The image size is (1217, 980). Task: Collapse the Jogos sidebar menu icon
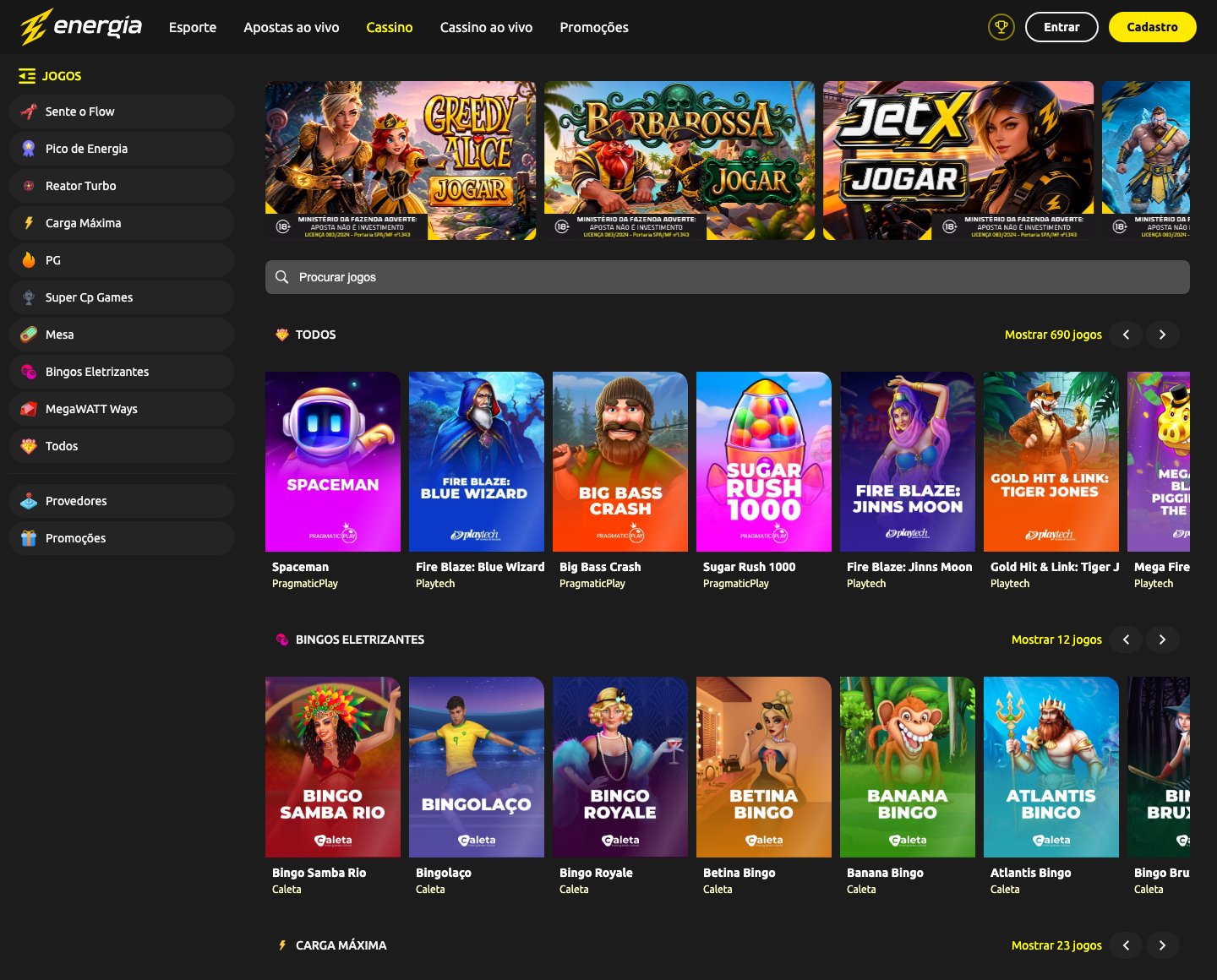27,76
